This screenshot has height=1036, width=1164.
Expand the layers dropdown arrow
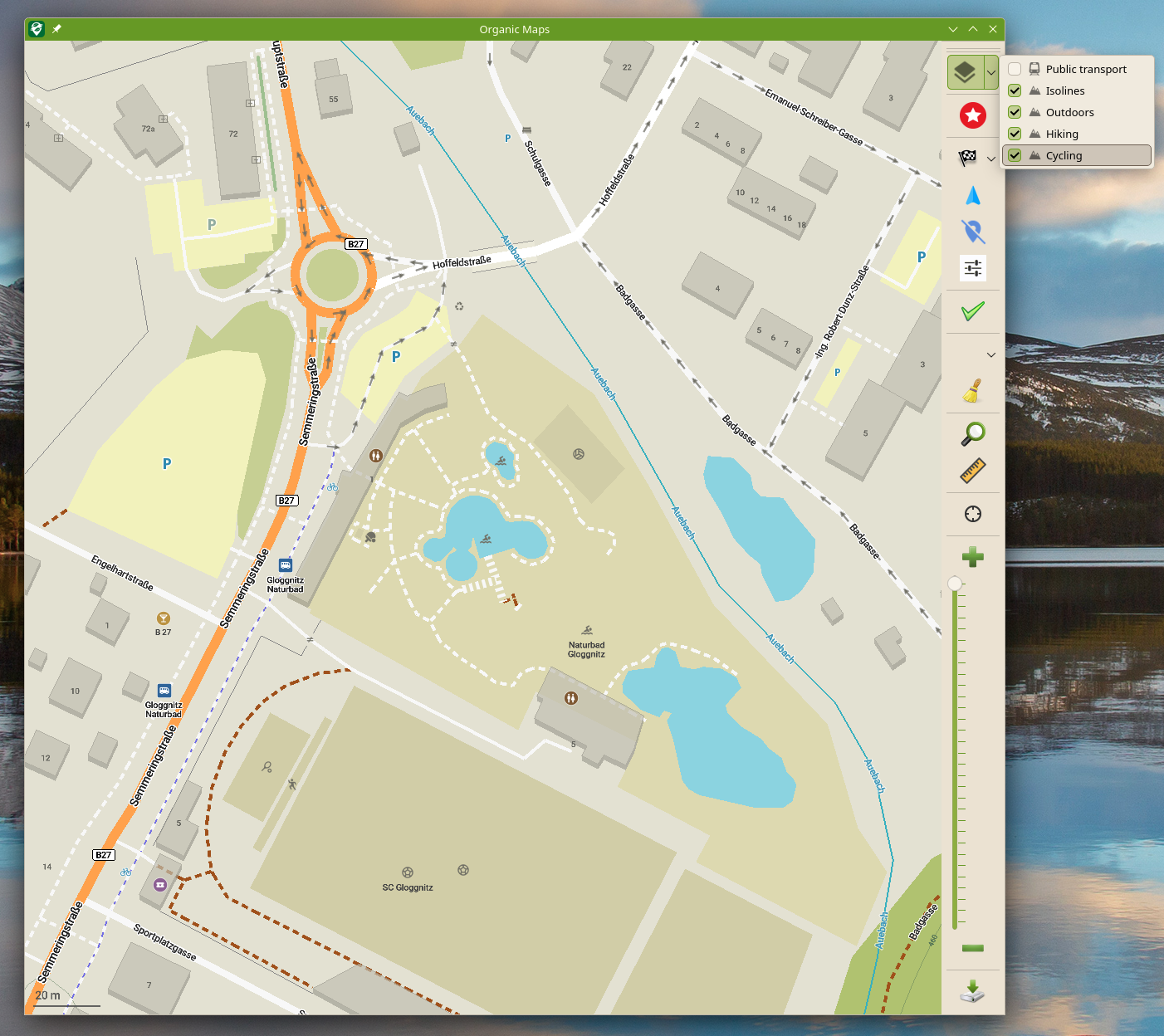point(991,73)
